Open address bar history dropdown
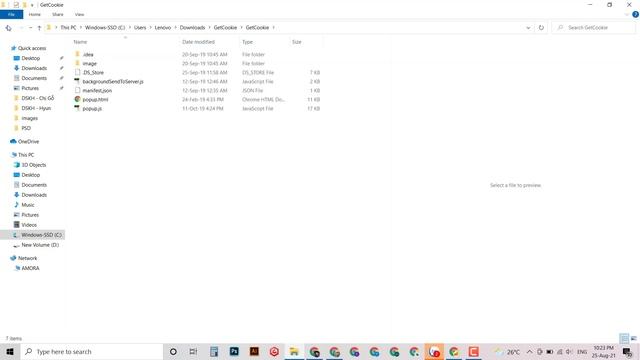This screenshot has height=360, width=640. click(x=528, y=28)
